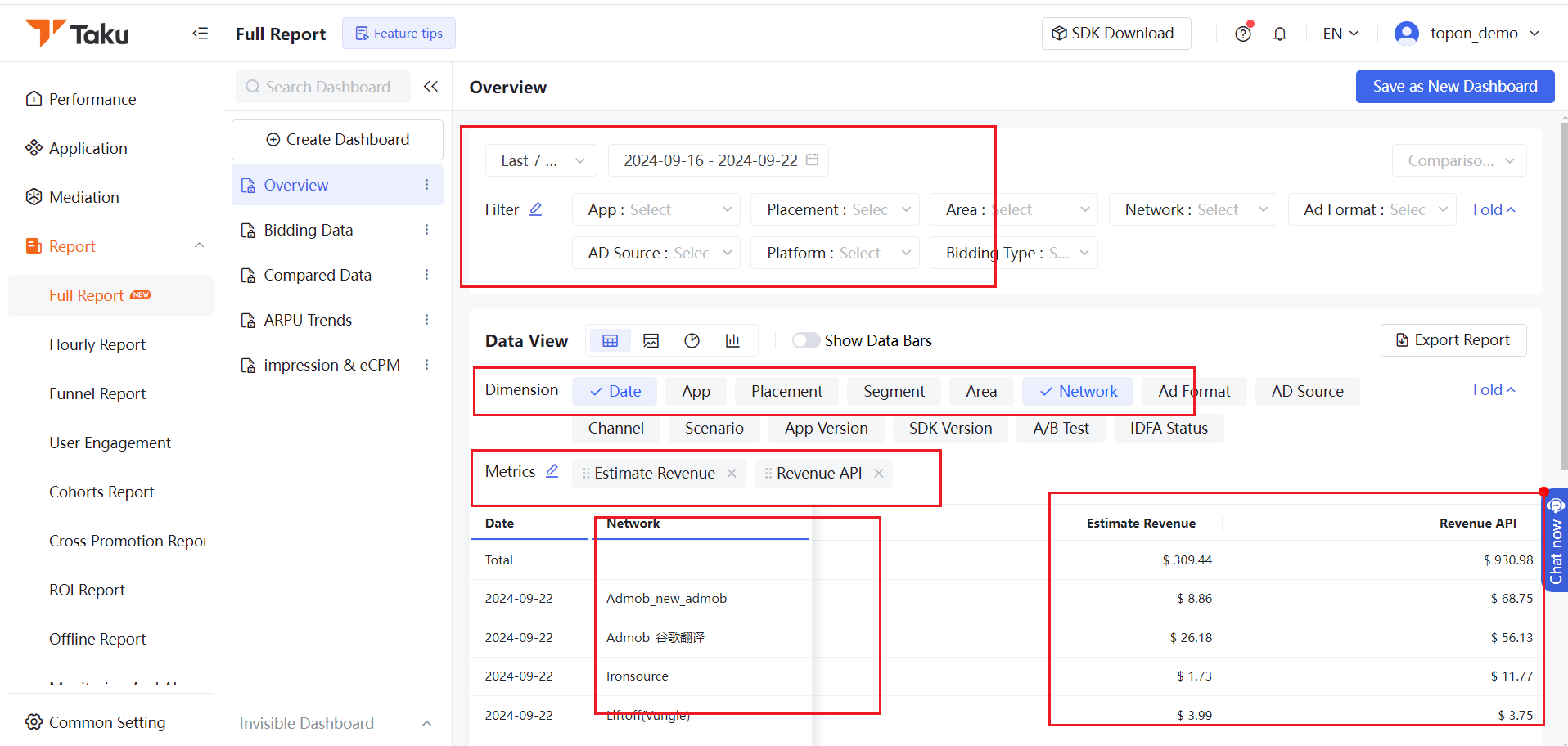
Task: Open the Bidding Data dashboard
Action: click(306, 230)
